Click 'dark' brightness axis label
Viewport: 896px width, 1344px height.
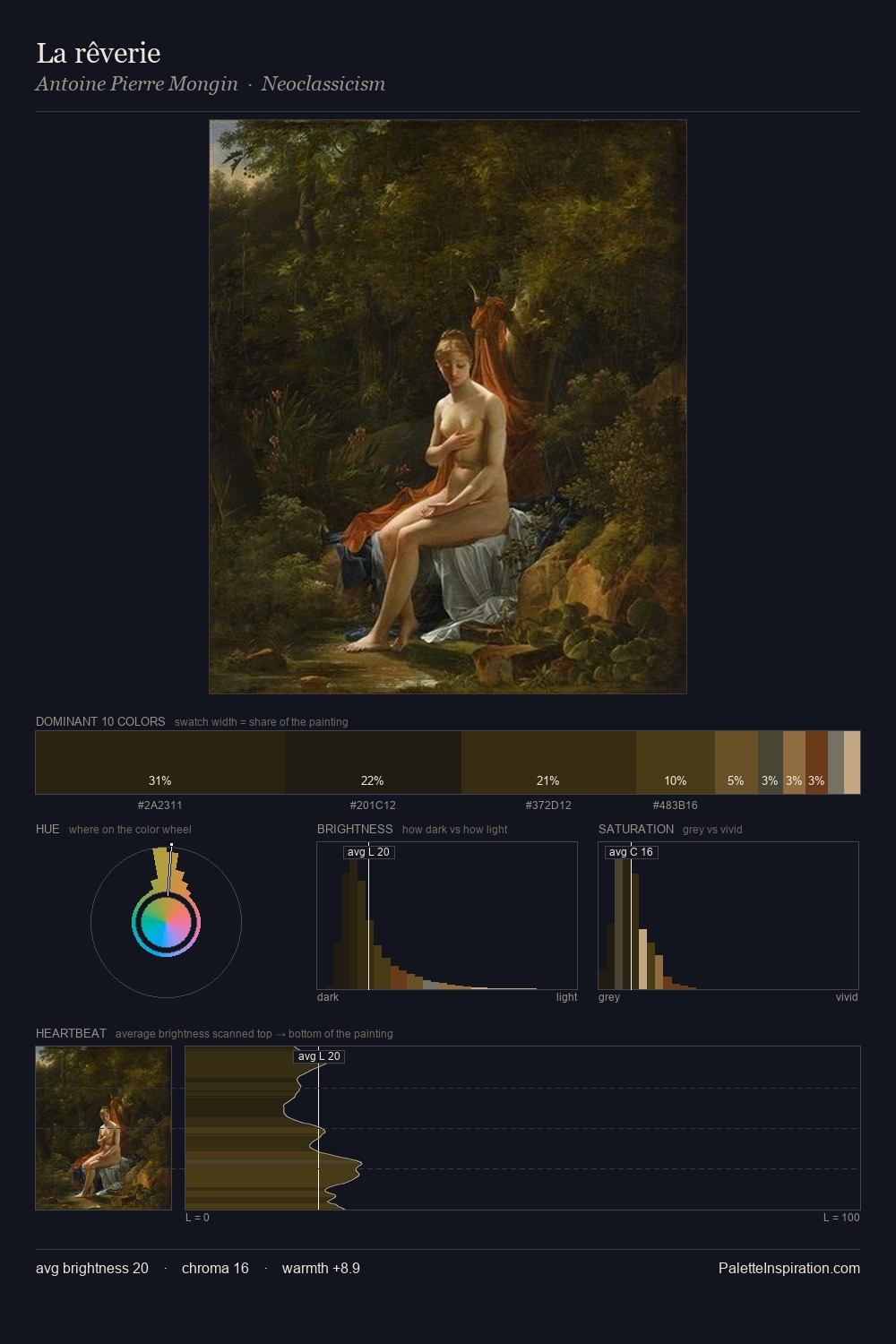(x=328, y=997)
